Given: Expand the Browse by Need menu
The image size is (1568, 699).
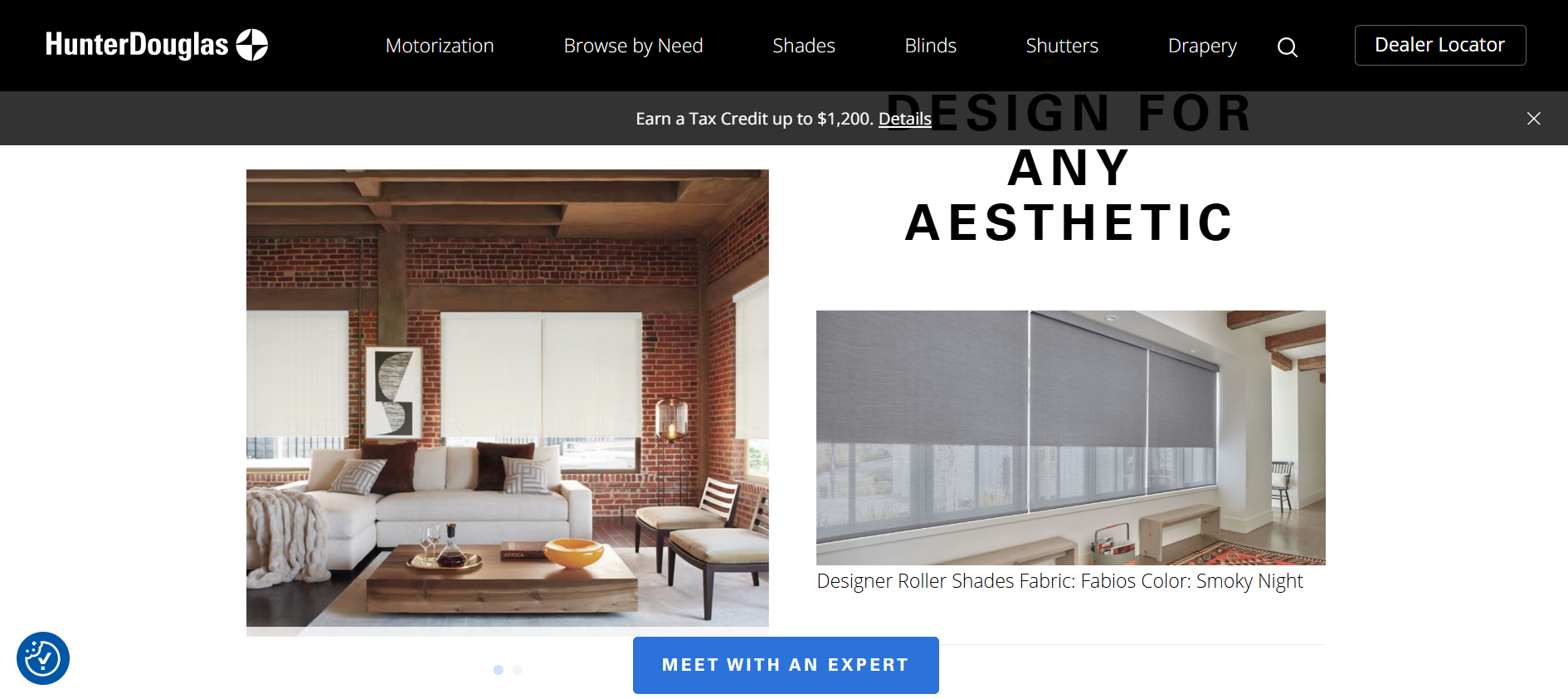Looking at the screenshot, I should tap(633, 46).
